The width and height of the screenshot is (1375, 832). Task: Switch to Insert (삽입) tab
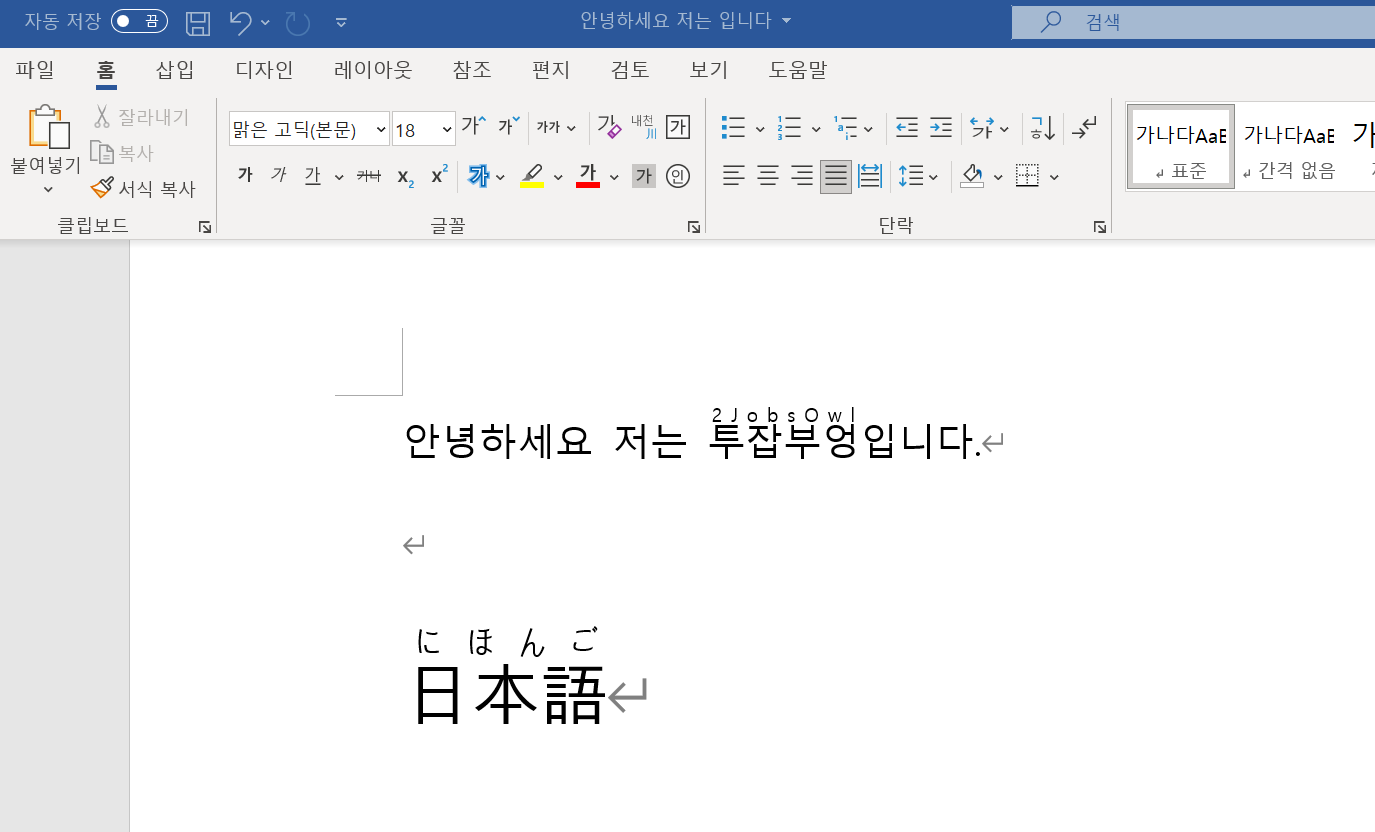175,70
